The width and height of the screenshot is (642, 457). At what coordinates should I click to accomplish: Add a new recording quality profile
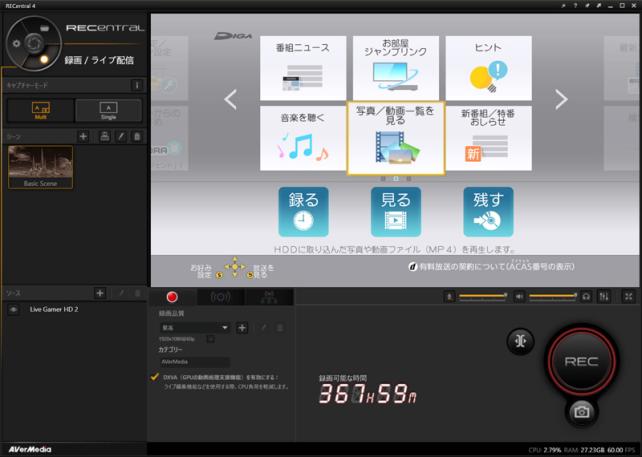pos(242,328)
